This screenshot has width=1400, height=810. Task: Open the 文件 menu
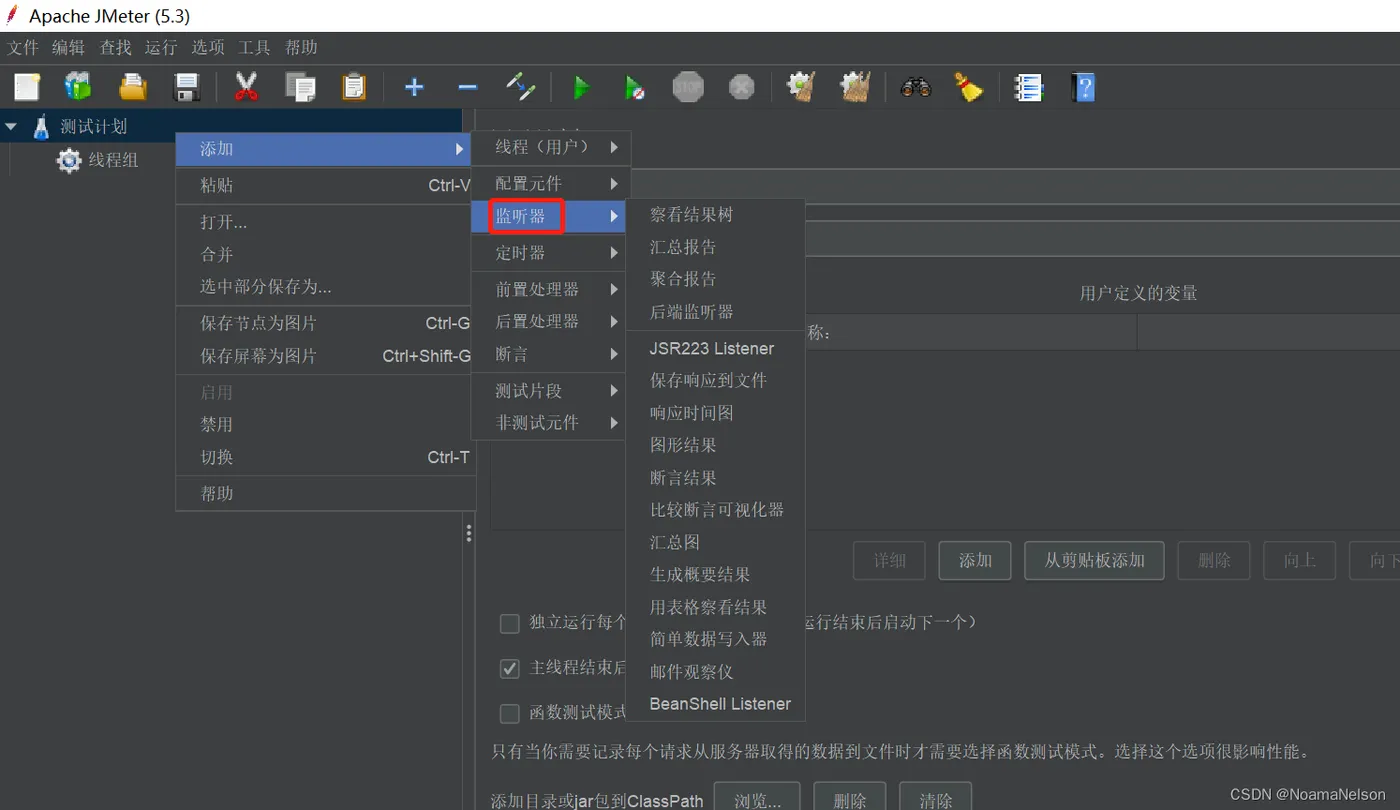click(23, 47)
